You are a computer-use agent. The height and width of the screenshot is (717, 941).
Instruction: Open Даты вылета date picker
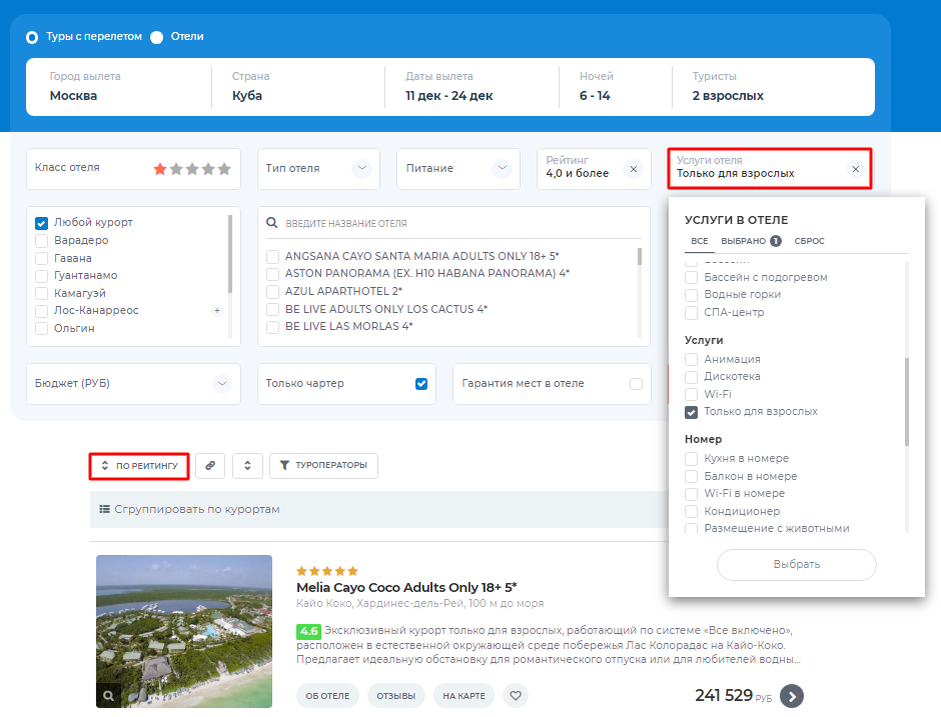472,87
